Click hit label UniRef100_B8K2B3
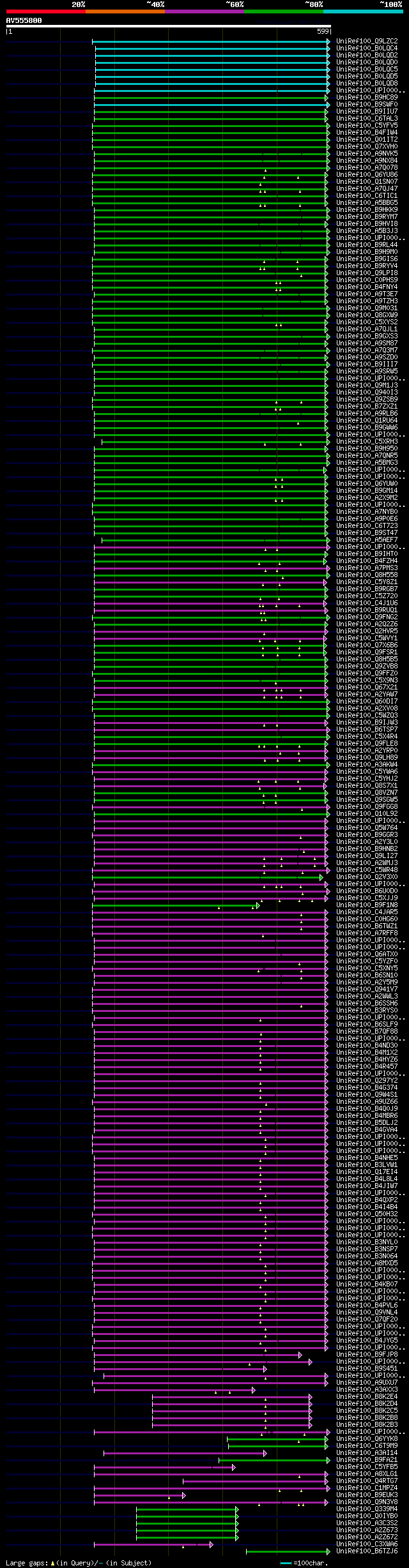The image size is (409, 1568). tap(367, 1425)
